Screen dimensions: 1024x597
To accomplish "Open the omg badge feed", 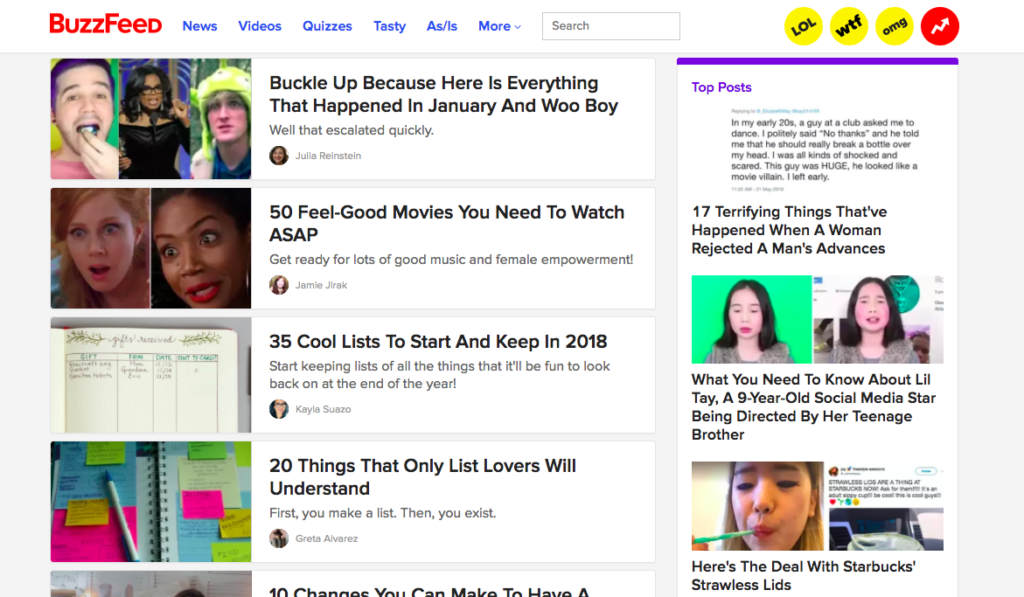I will [895, 26].
